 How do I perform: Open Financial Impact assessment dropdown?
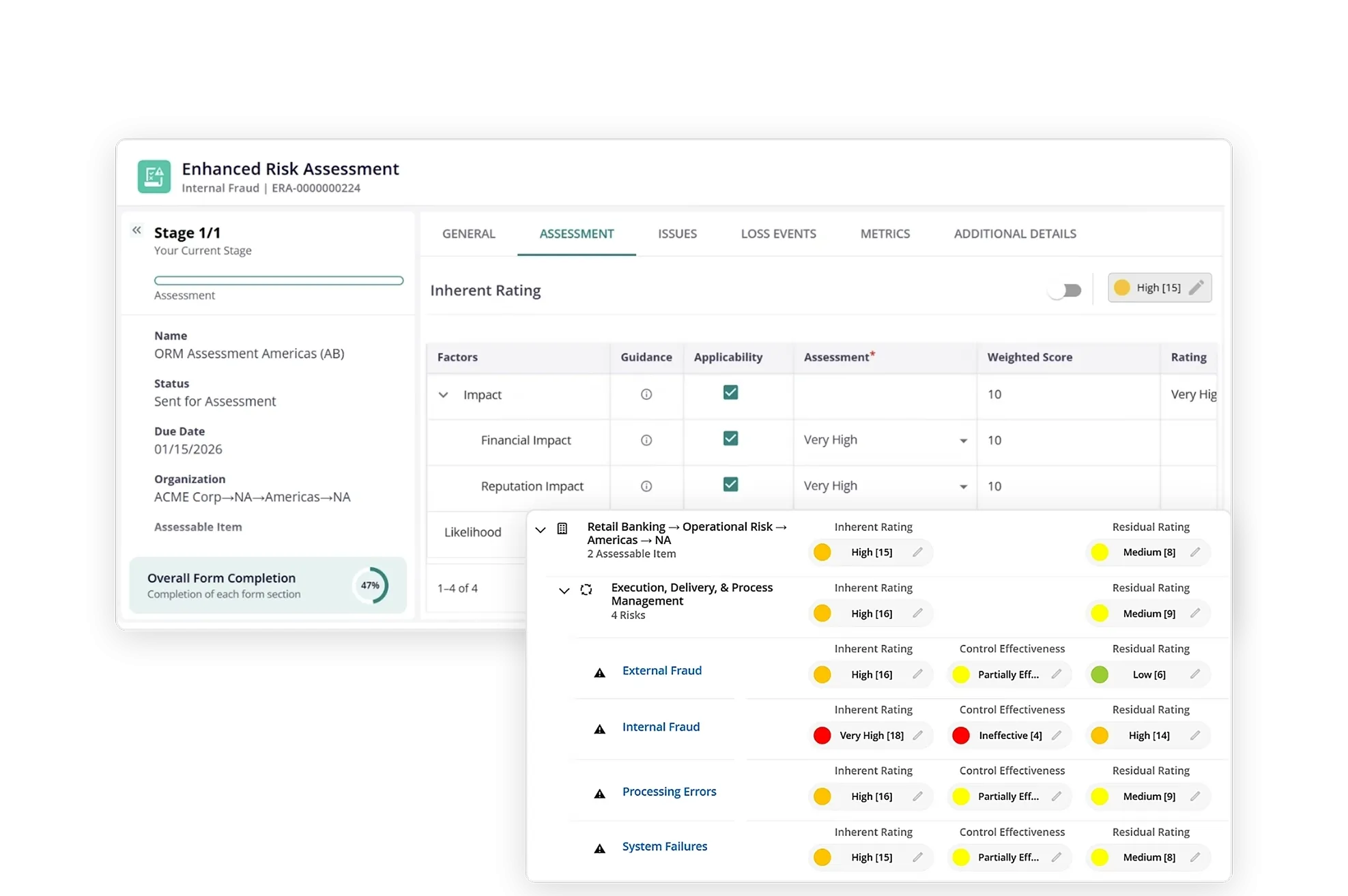click(x=962, y=441)
